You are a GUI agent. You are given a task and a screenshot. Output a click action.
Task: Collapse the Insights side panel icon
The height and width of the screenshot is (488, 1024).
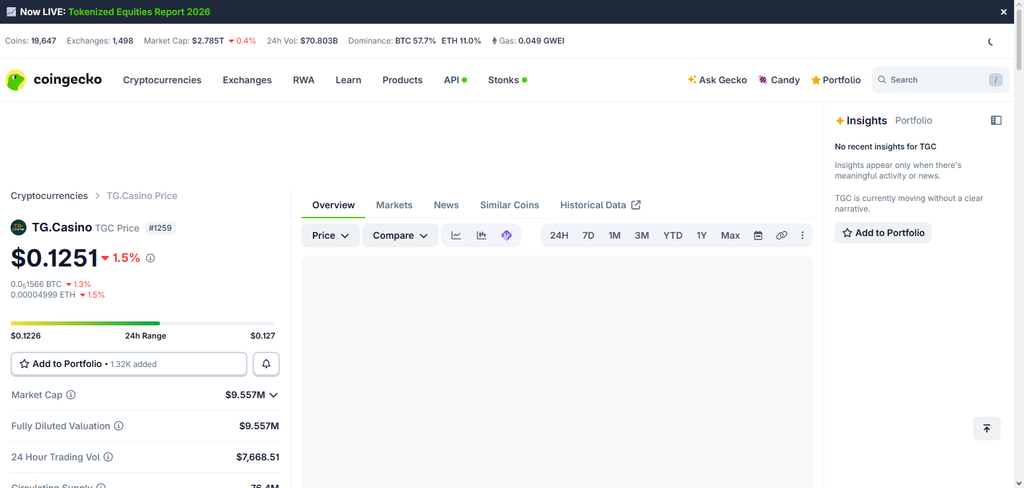996,120
